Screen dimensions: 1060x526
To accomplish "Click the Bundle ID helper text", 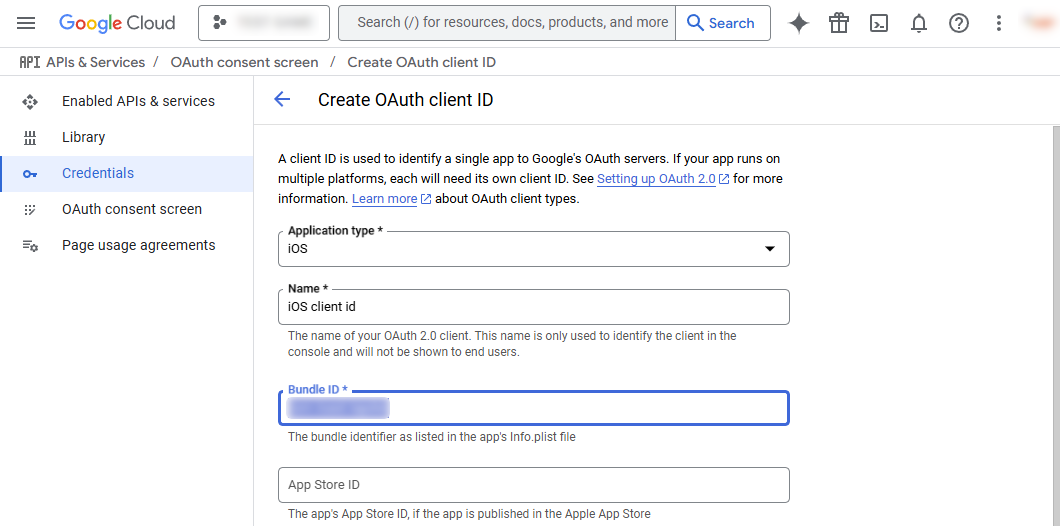I will coord(432,437).
